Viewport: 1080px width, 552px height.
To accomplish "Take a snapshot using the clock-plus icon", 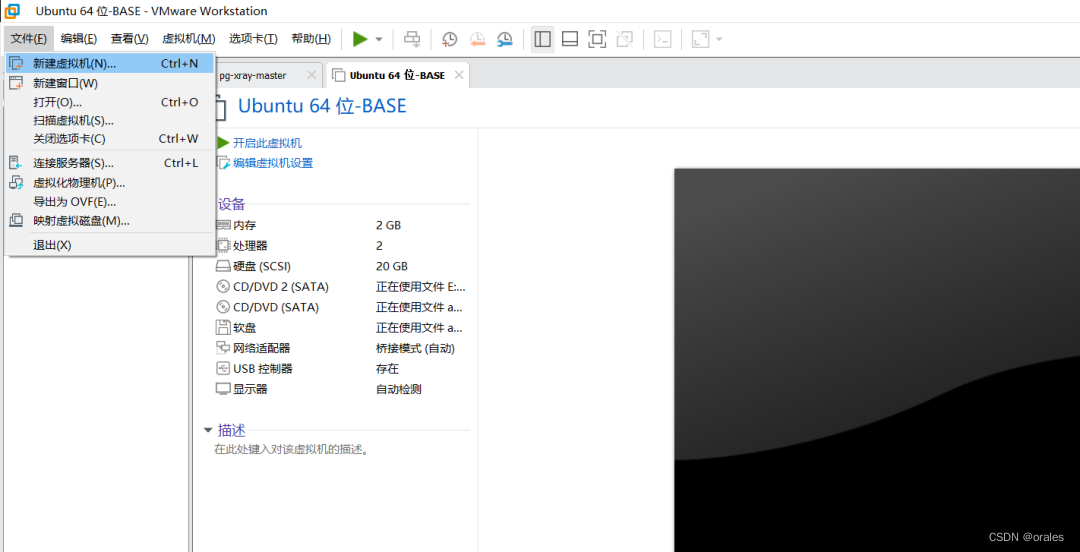I will (449, 39).
